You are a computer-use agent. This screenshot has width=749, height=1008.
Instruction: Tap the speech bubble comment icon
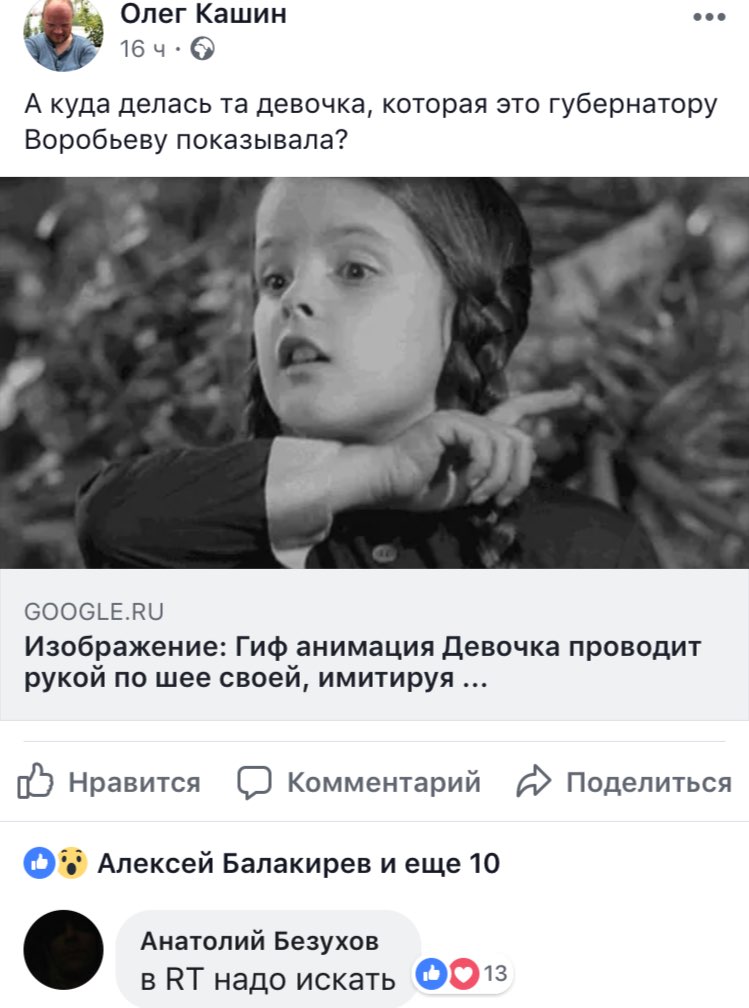click(x=254, y=782)
